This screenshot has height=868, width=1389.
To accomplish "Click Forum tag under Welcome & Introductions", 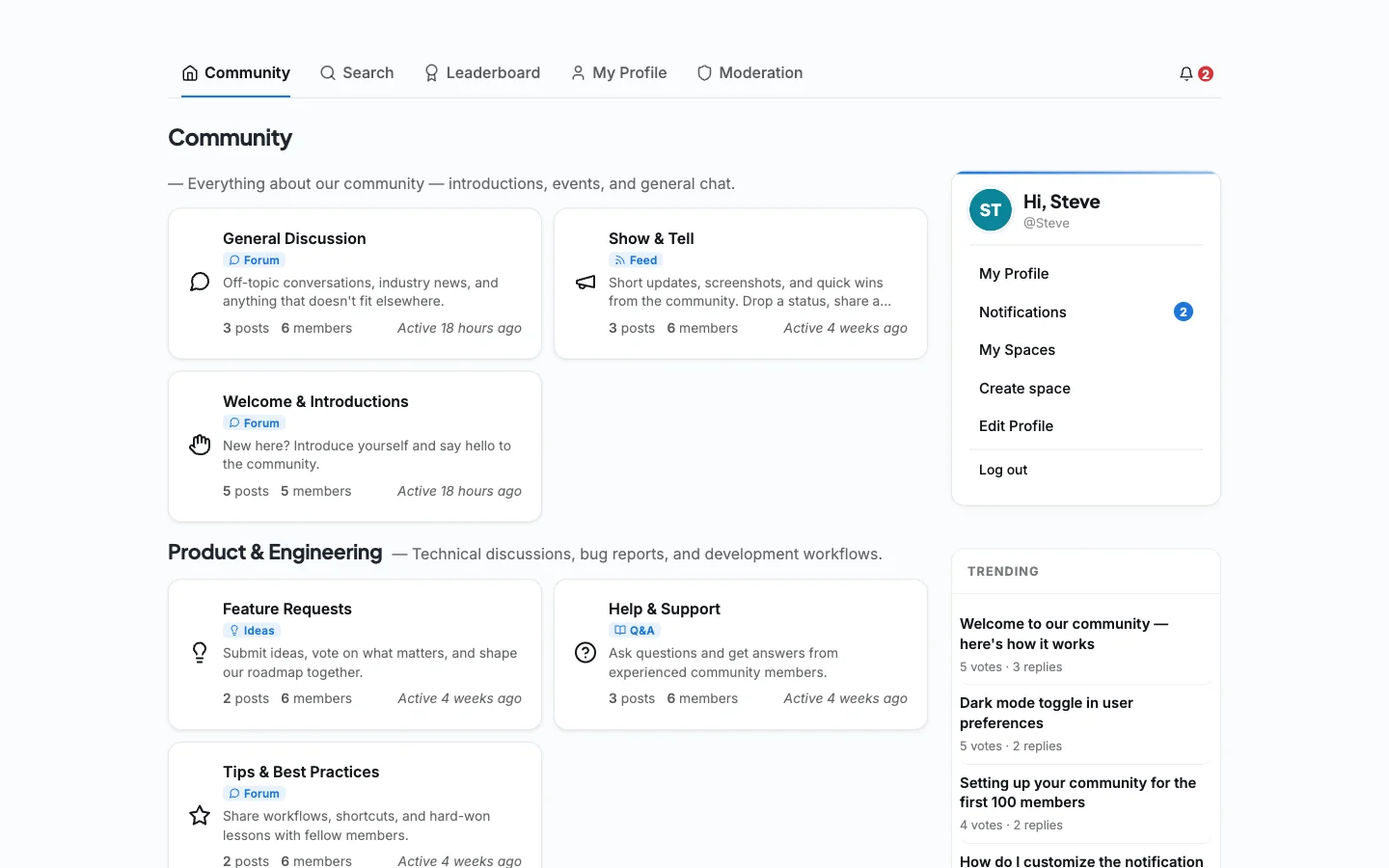I will 255,423.
